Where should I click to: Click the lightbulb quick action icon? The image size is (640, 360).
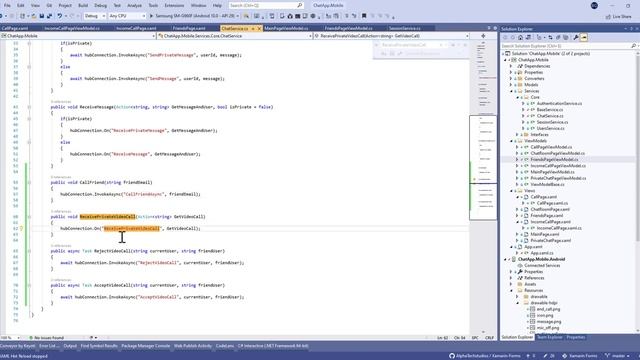coord(21,229)
